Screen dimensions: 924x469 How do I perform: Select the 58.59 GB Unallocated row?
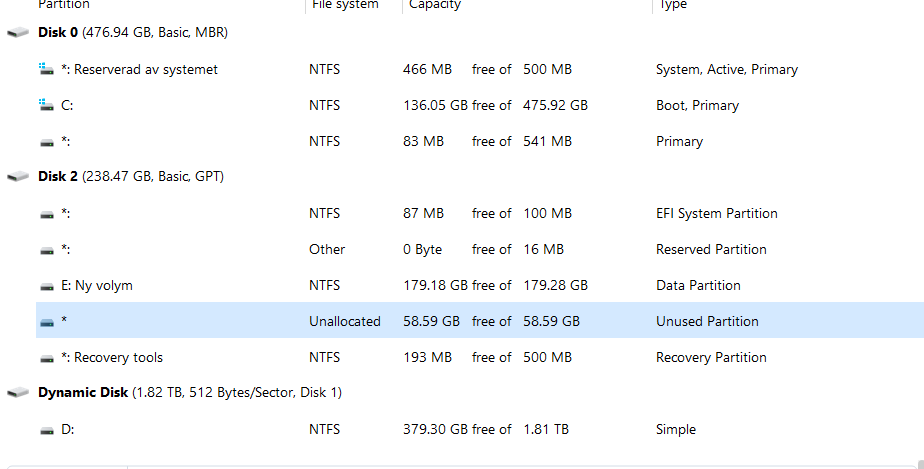[x=480, y=321]
